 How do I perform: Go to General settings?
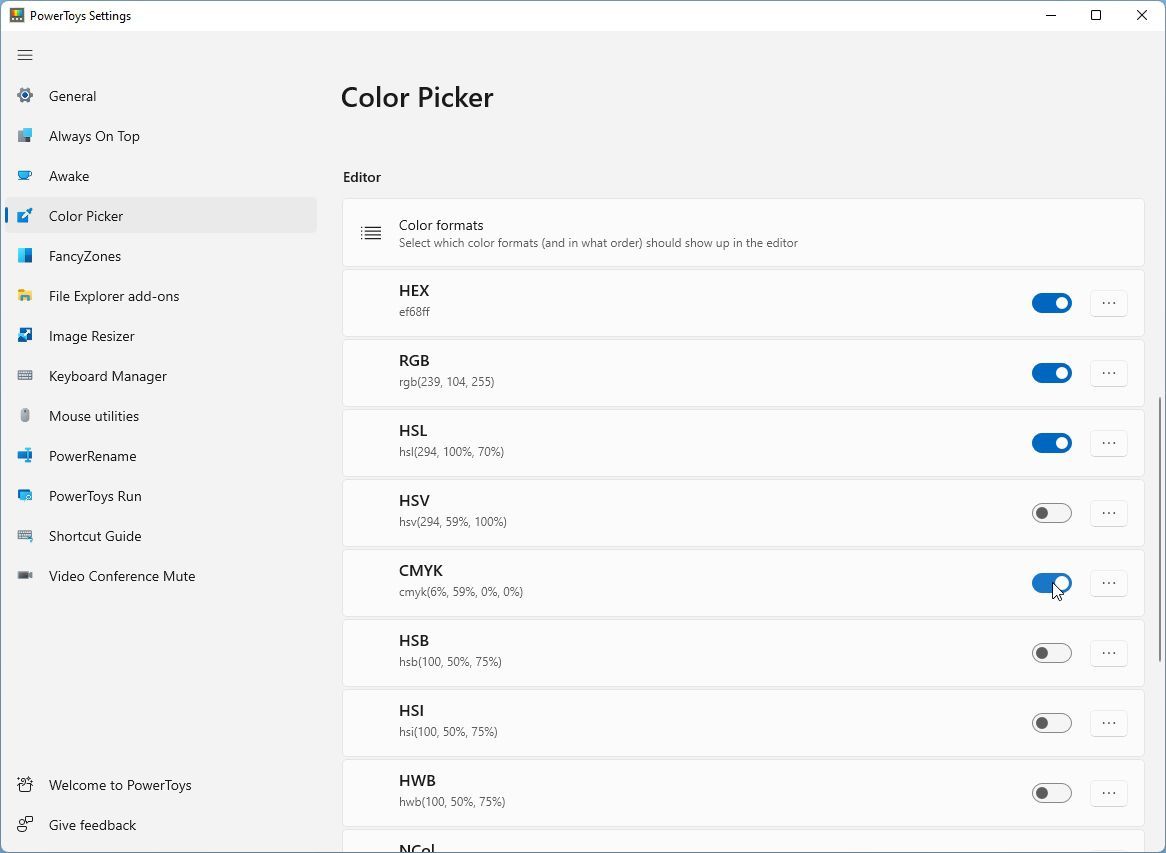coord(72,95)
